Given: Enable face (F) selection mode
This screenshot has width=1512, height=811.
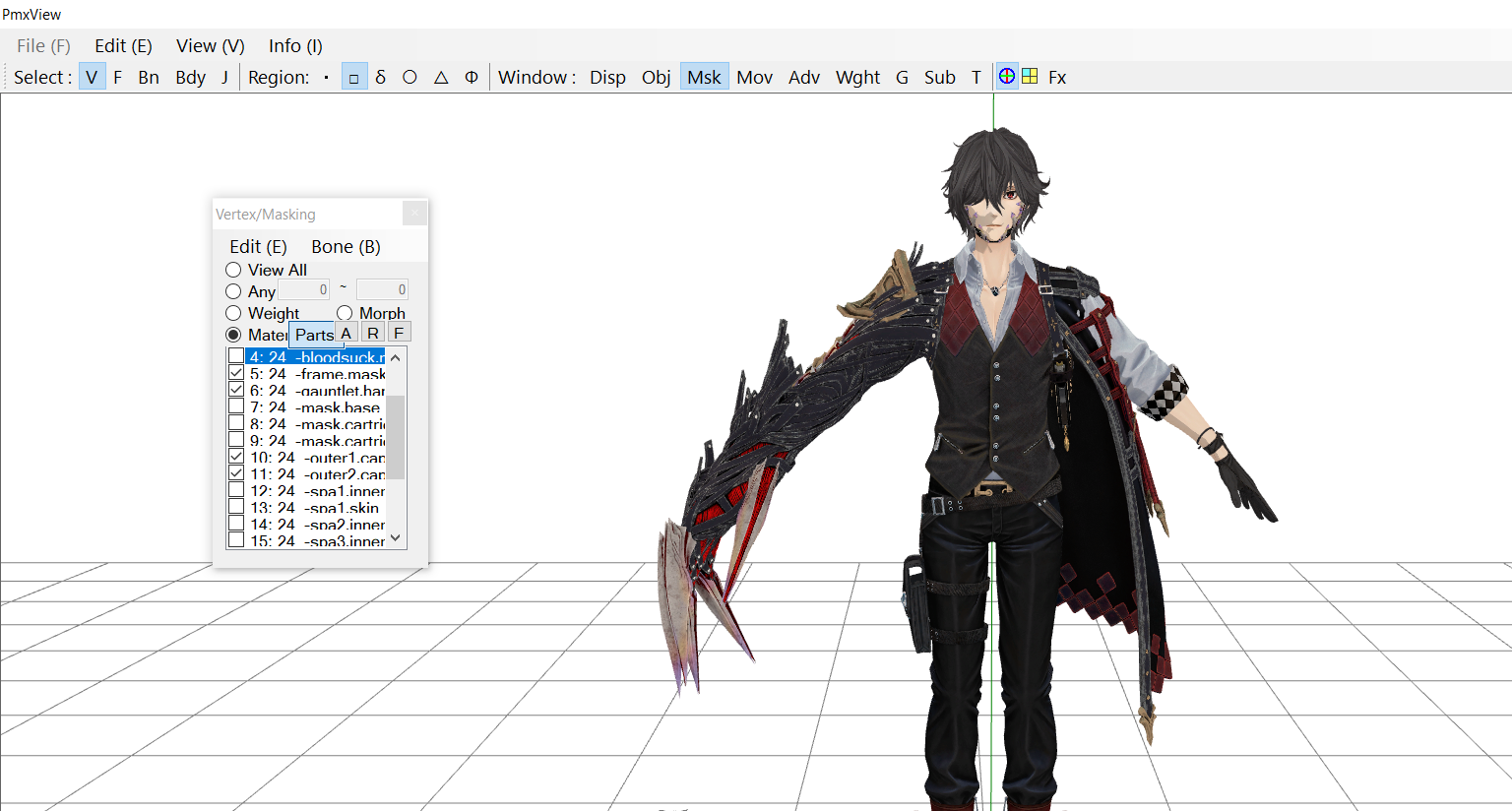Looking at the screenshot, I should coord(118,78).
